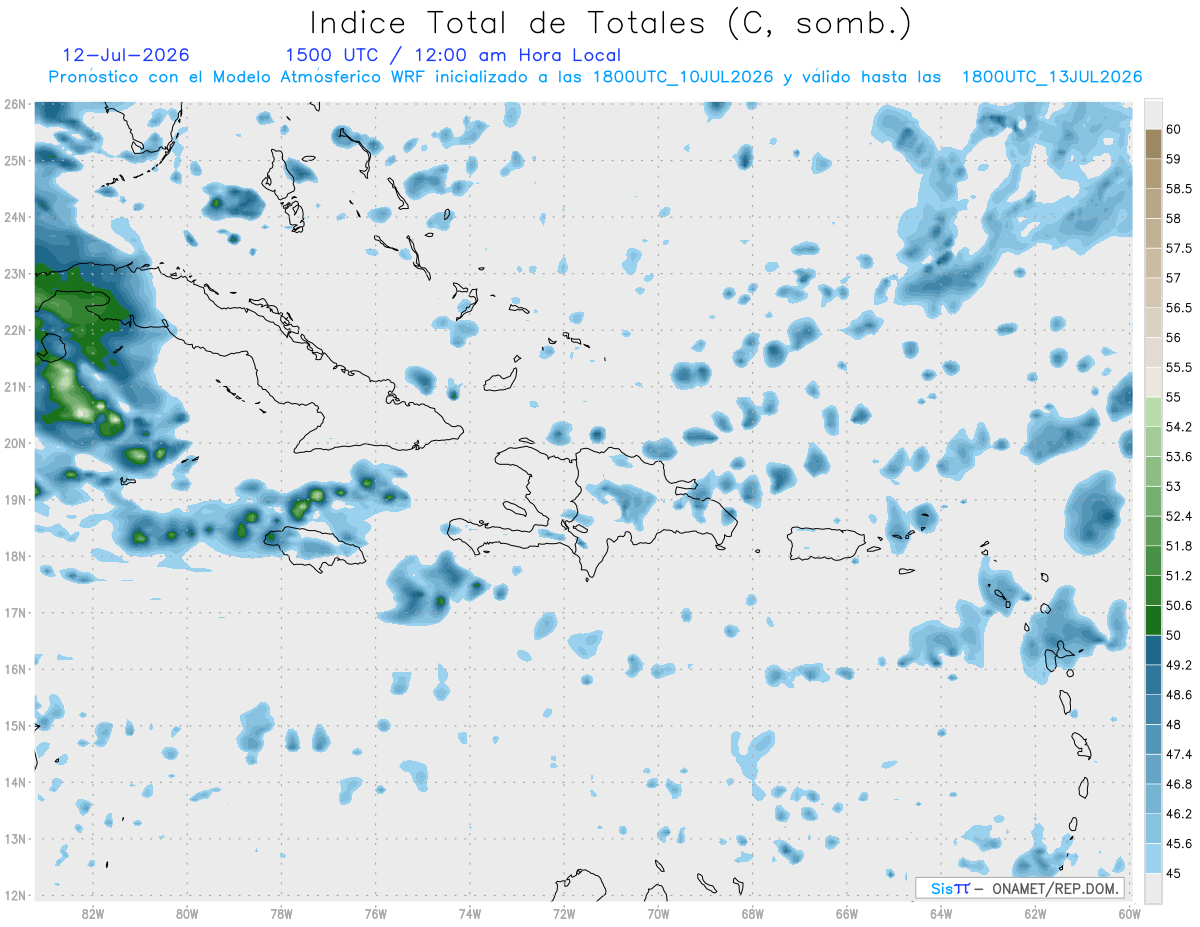The height and width of the screenshot is (927, 1200).
Task: Click the '26N' latitude label
Action: (x=14, y=104)
